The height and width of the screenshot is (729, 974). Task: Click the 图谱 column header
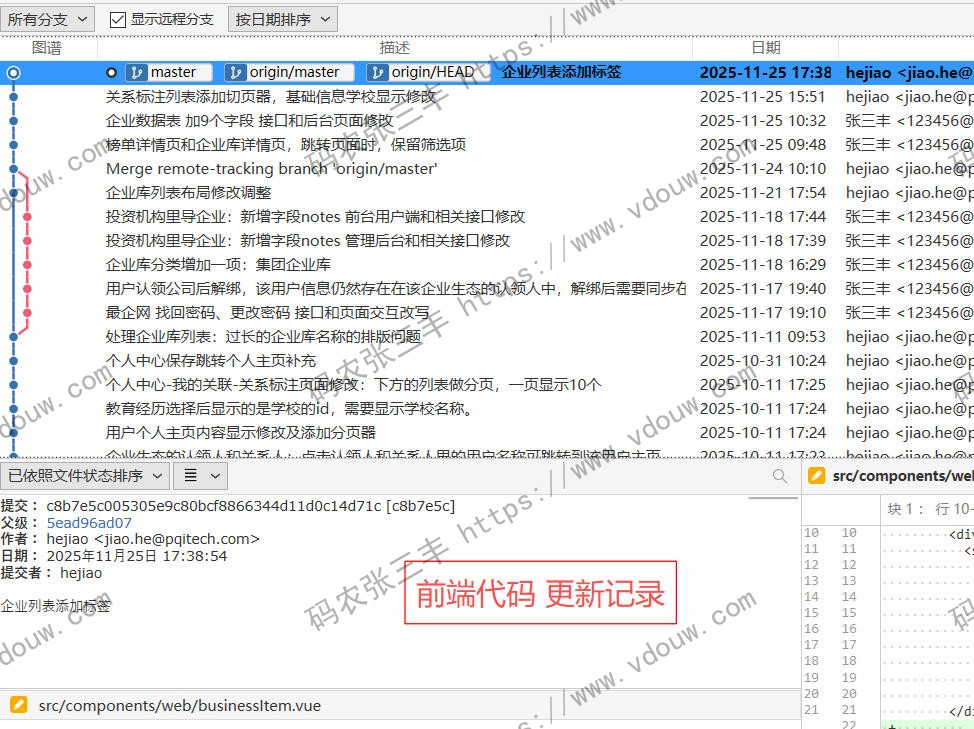point(47,47)
